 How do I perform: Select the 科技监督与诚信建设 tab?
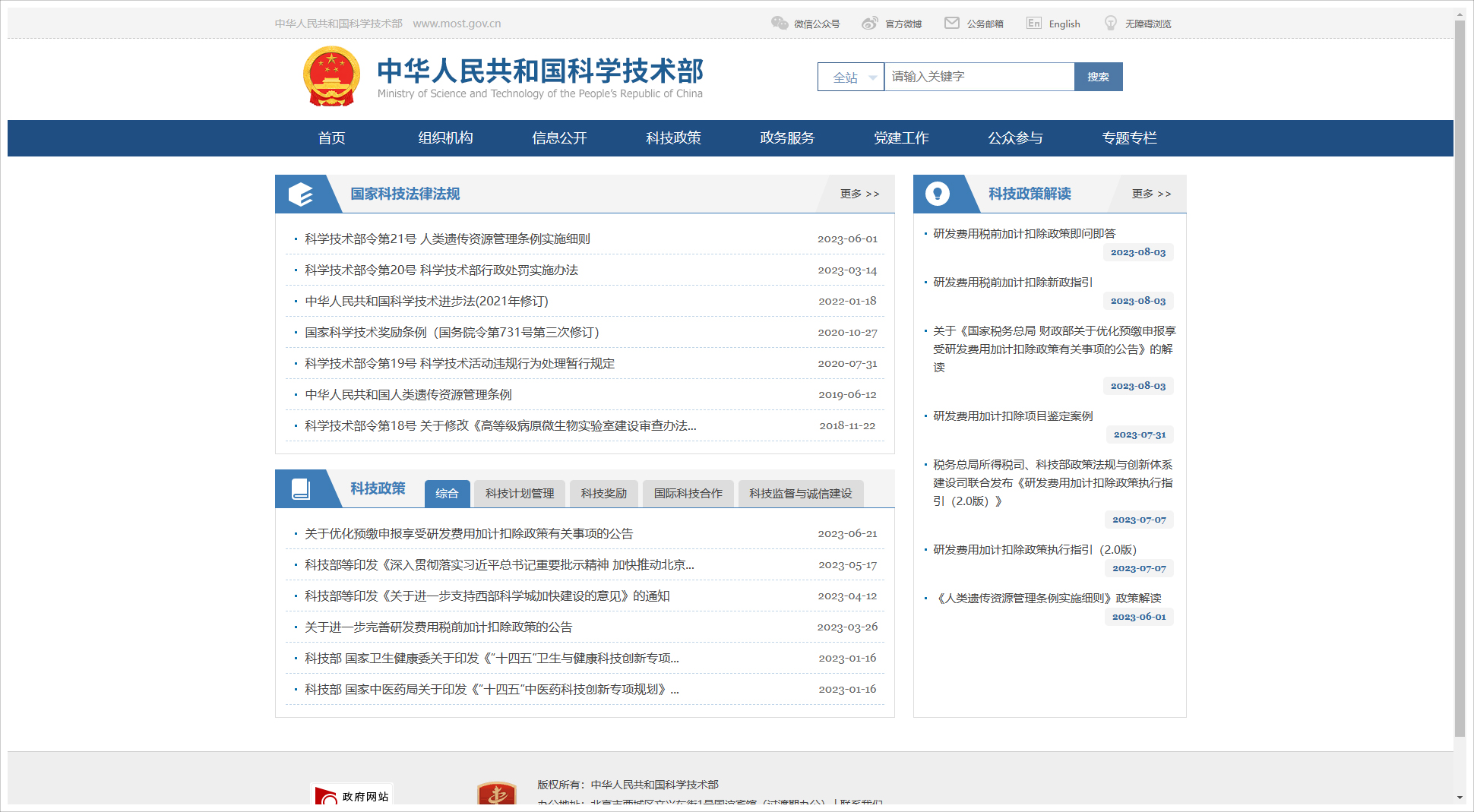pos(801,494)
